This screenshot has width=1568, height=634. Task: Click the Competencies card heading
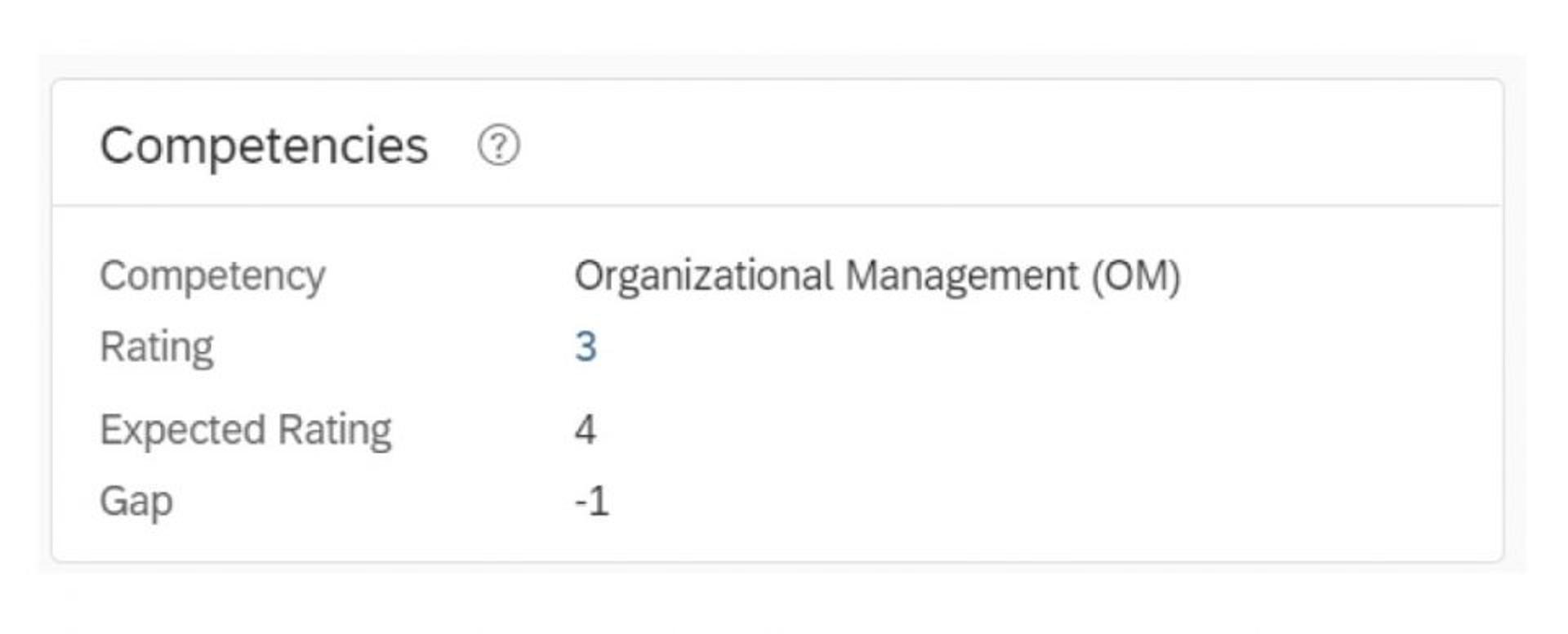tap(264, 145)
